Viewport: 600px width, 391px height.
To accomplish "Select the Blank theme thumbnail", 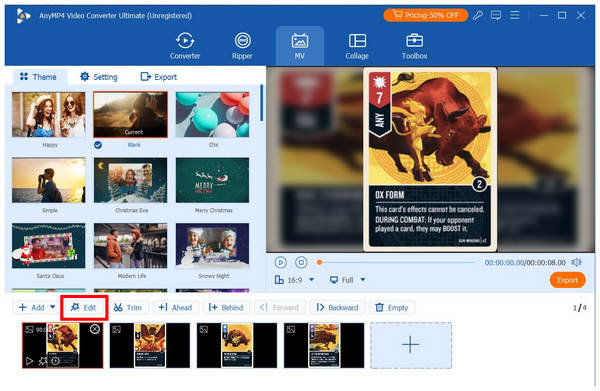I will (130, 114).
